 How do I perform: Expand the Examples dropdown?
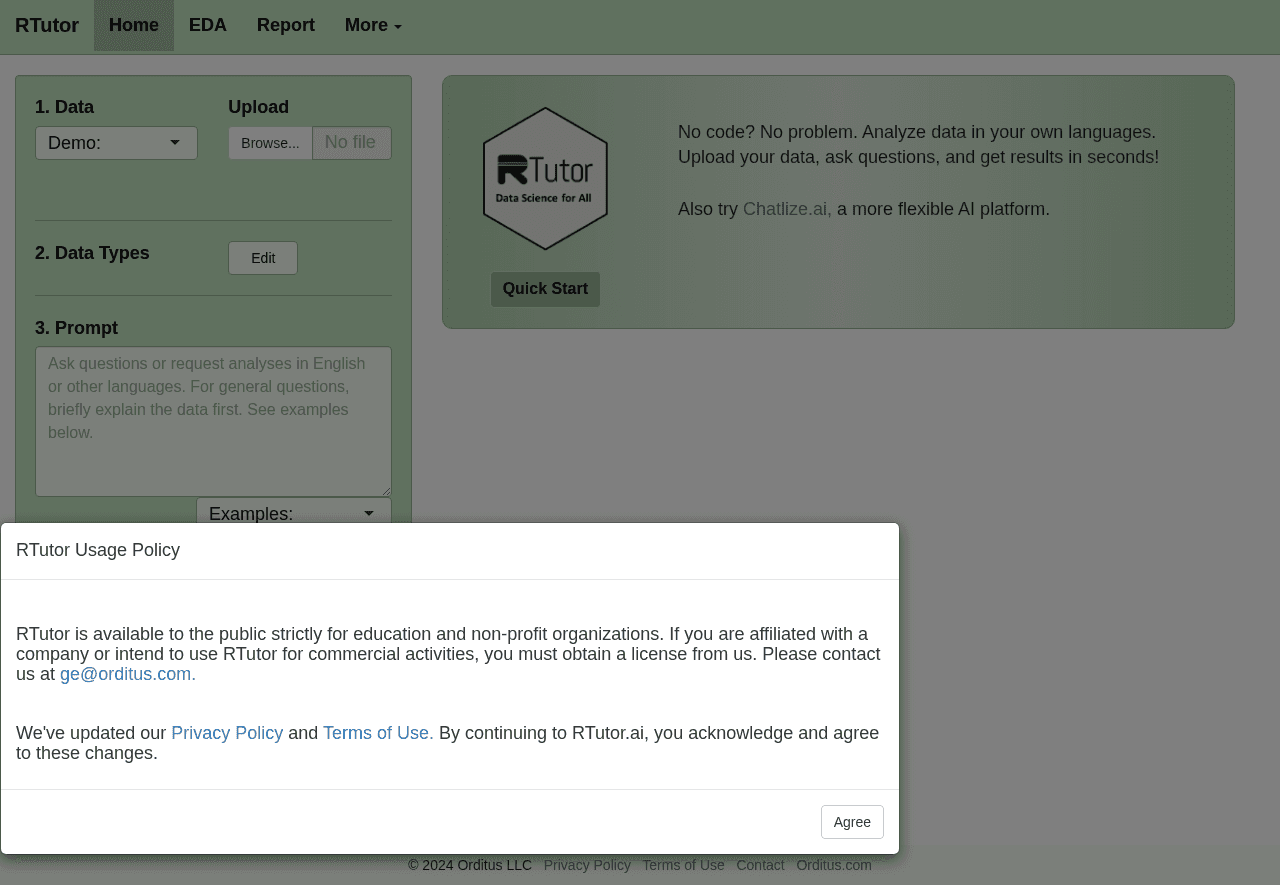[x=293, y=513]
